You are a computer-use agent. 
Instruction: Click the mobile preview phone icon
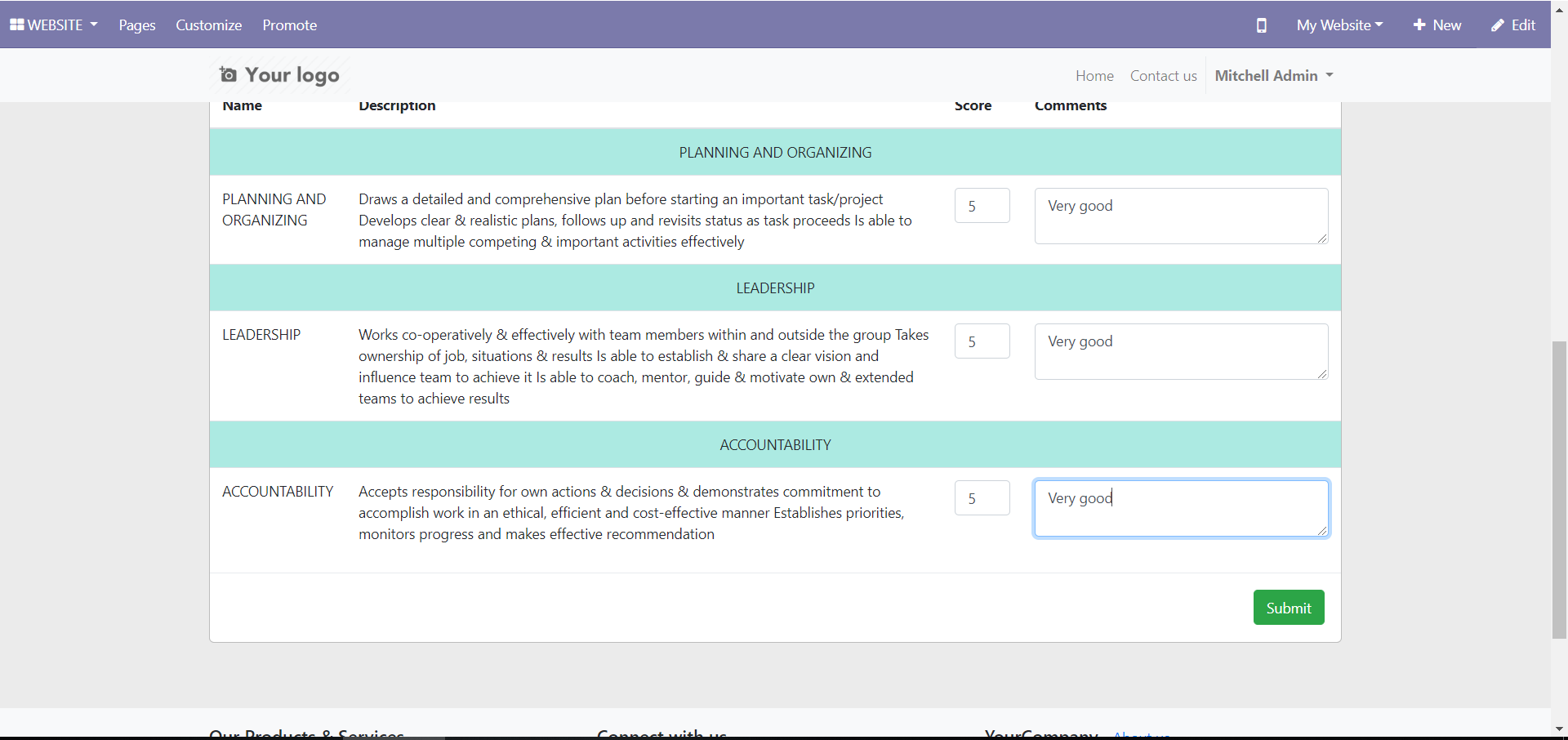click(1261, 25)
